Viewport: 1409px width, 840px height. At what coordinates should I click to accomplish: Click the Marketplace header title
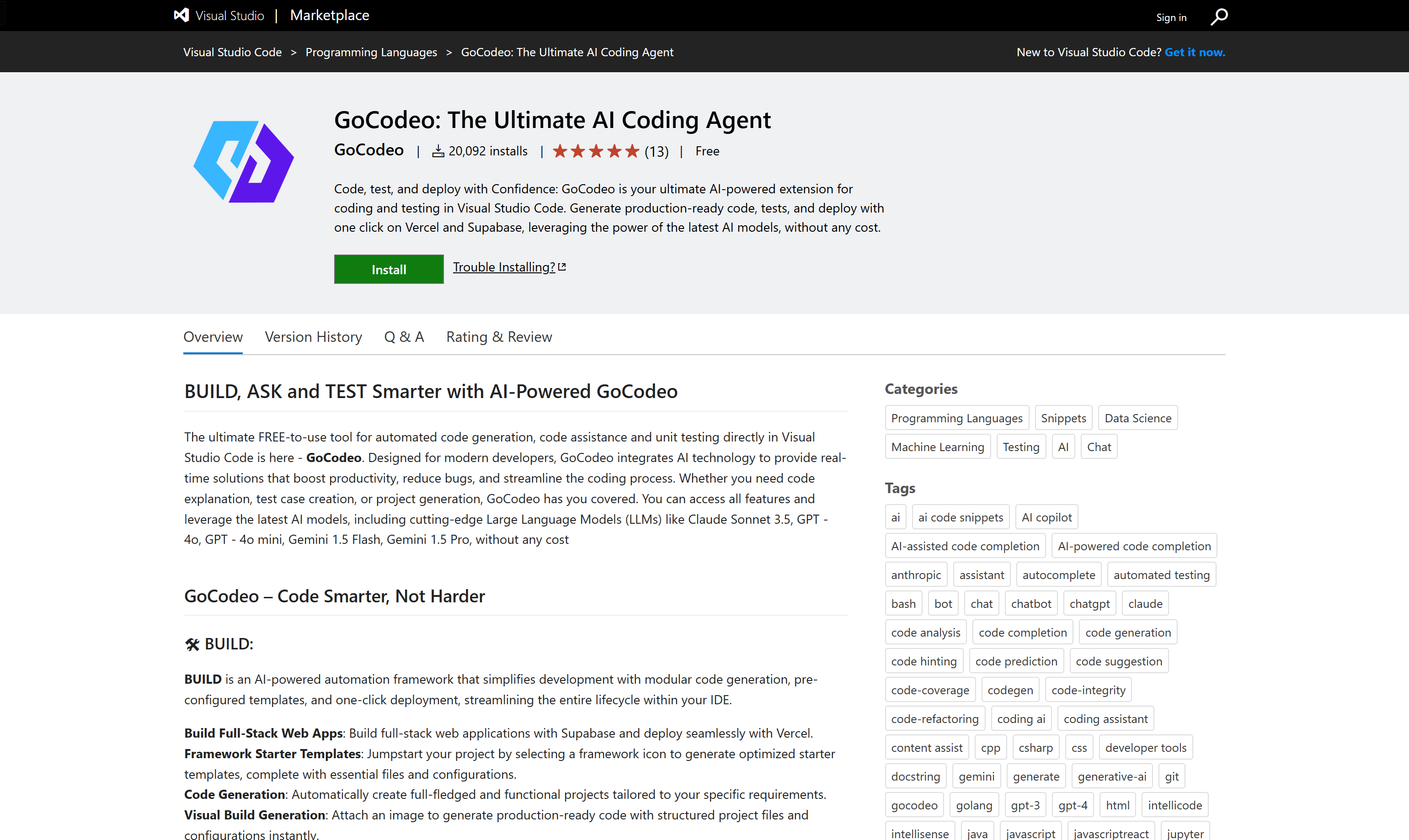[330, 15]
